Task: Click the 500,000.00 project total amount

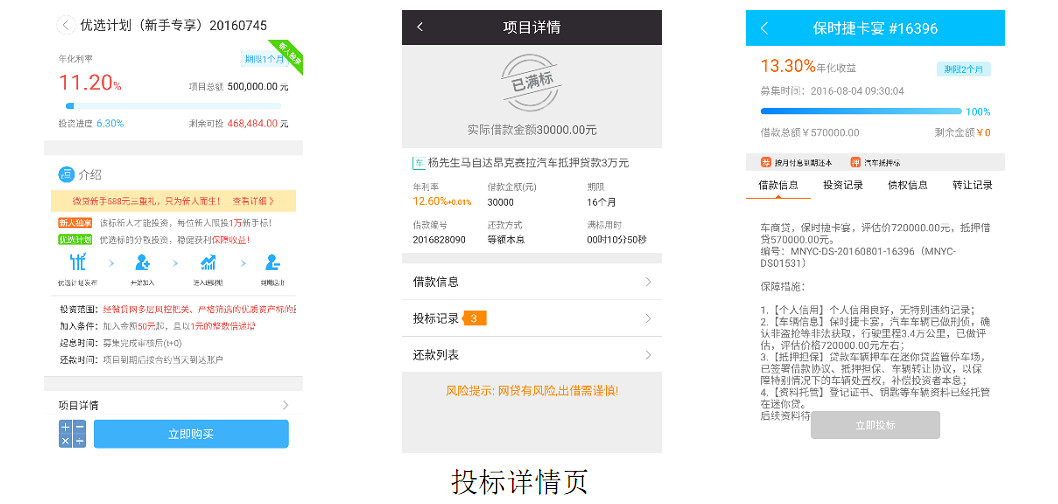Action: point(253,87)
